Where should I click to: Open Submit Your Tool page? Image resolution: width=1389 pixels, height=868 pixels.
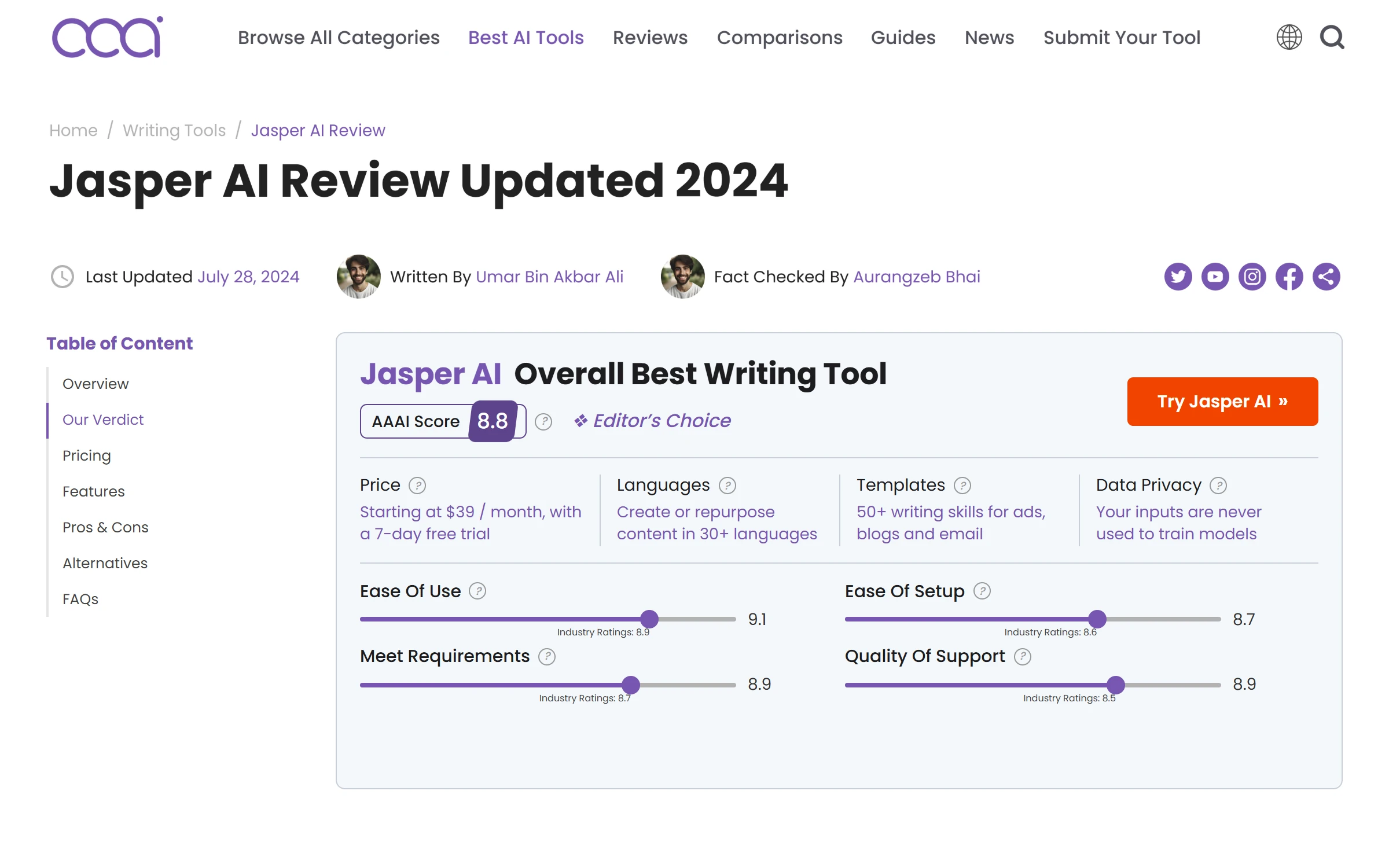[1122, 38]
